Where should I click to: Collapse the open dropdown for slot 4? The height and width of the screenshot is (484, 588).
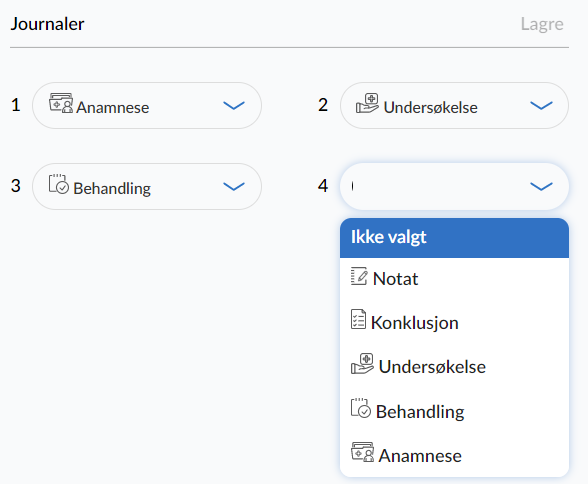tap(541, 186)
